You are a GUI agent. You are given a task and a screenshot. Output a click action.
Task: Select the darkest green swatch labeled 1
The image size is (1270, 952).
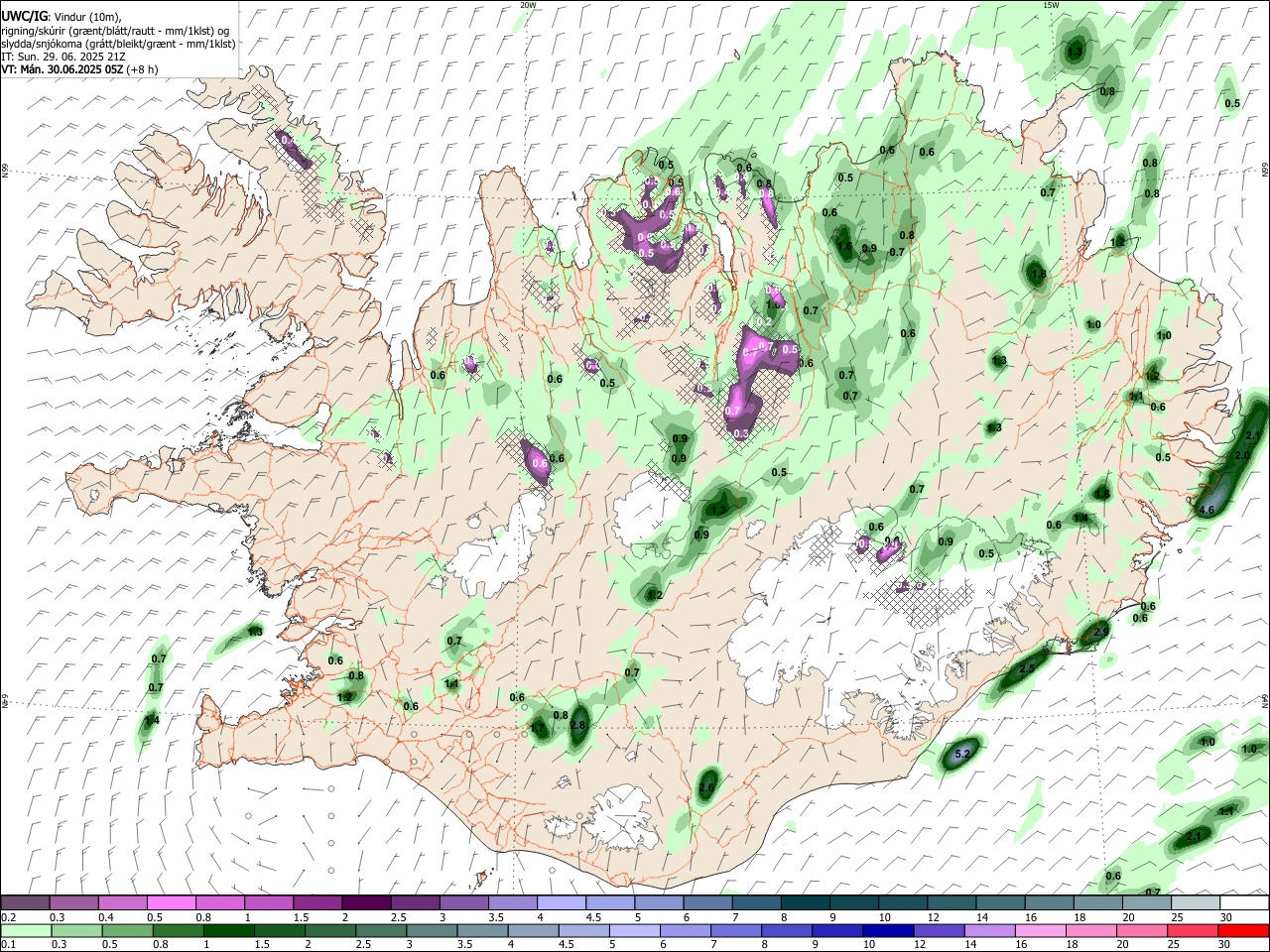228,930
